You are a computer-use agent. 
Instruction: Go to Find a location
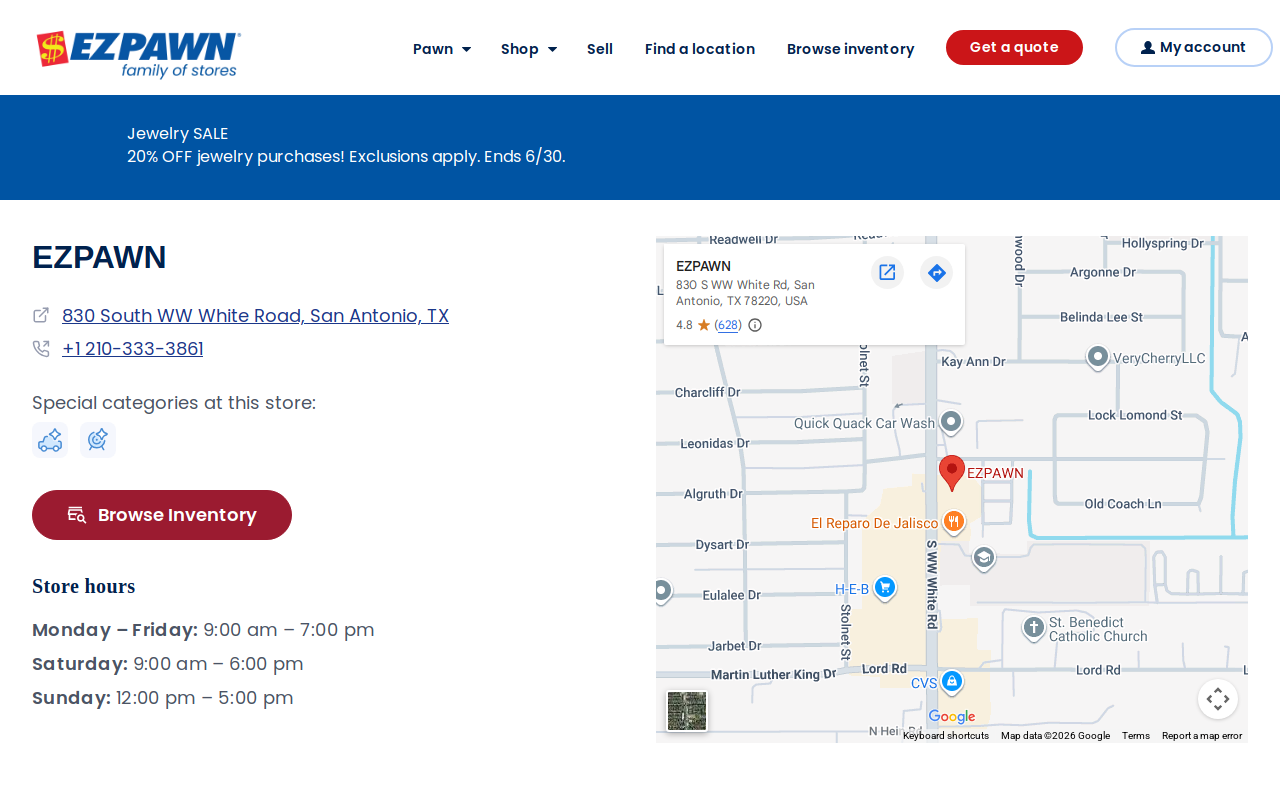(700, 49)
